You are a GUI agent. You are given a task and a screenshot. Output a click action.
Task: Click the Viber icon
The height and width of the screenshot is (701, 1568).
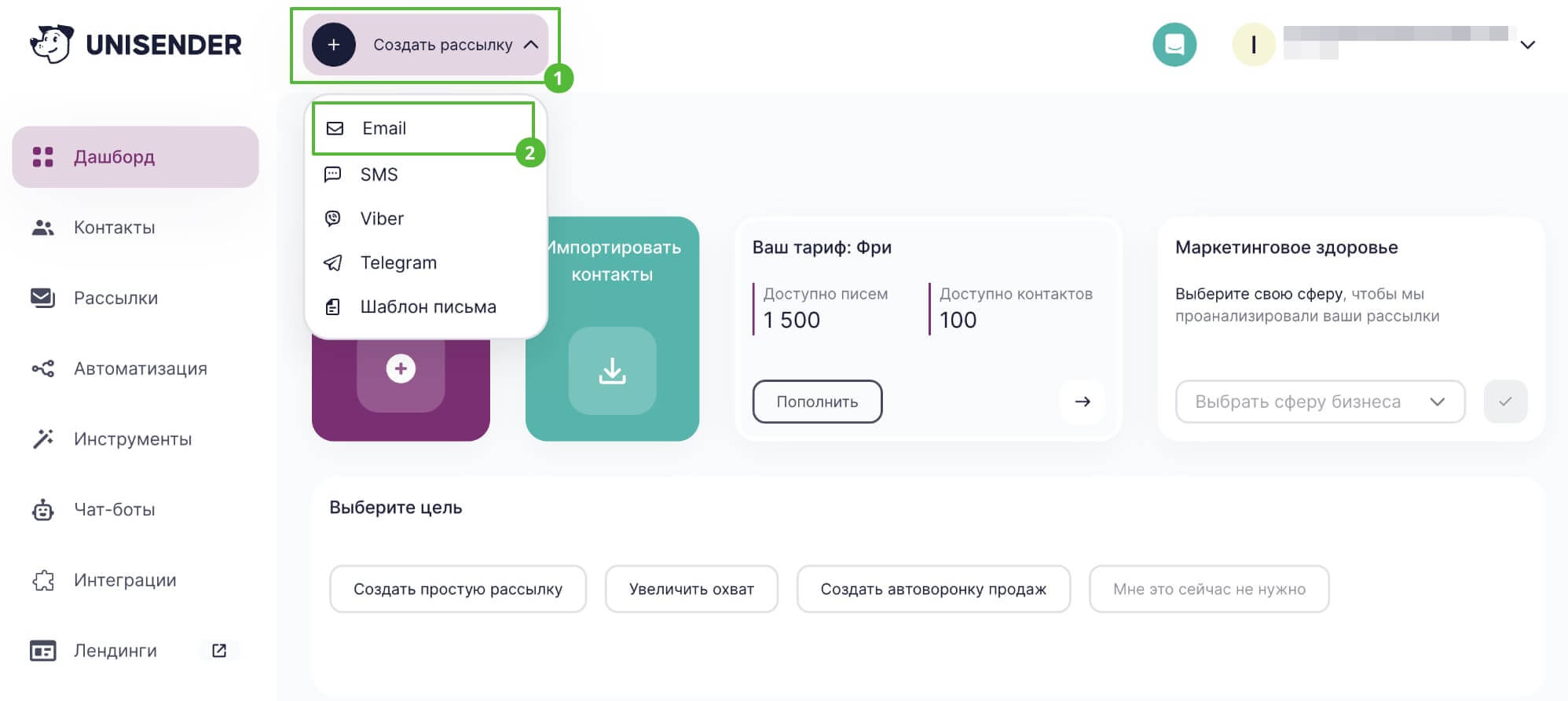(333, 218)
